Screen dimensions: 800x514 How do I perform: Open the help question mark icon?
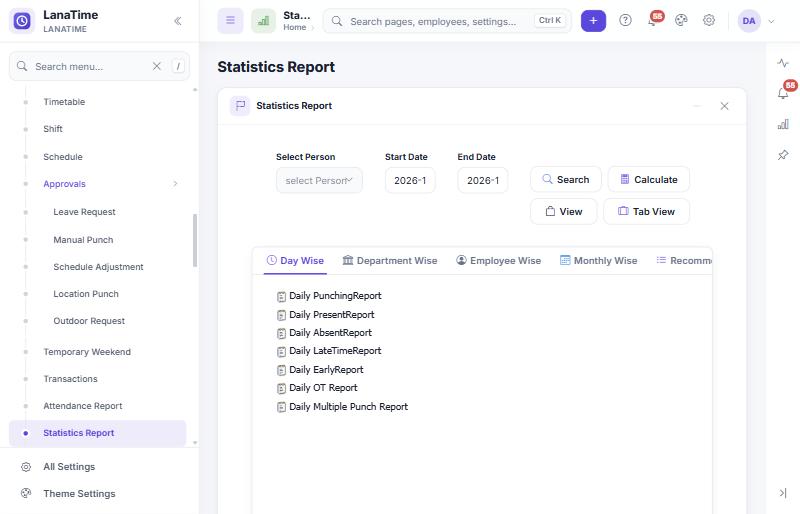pos(626,20)
